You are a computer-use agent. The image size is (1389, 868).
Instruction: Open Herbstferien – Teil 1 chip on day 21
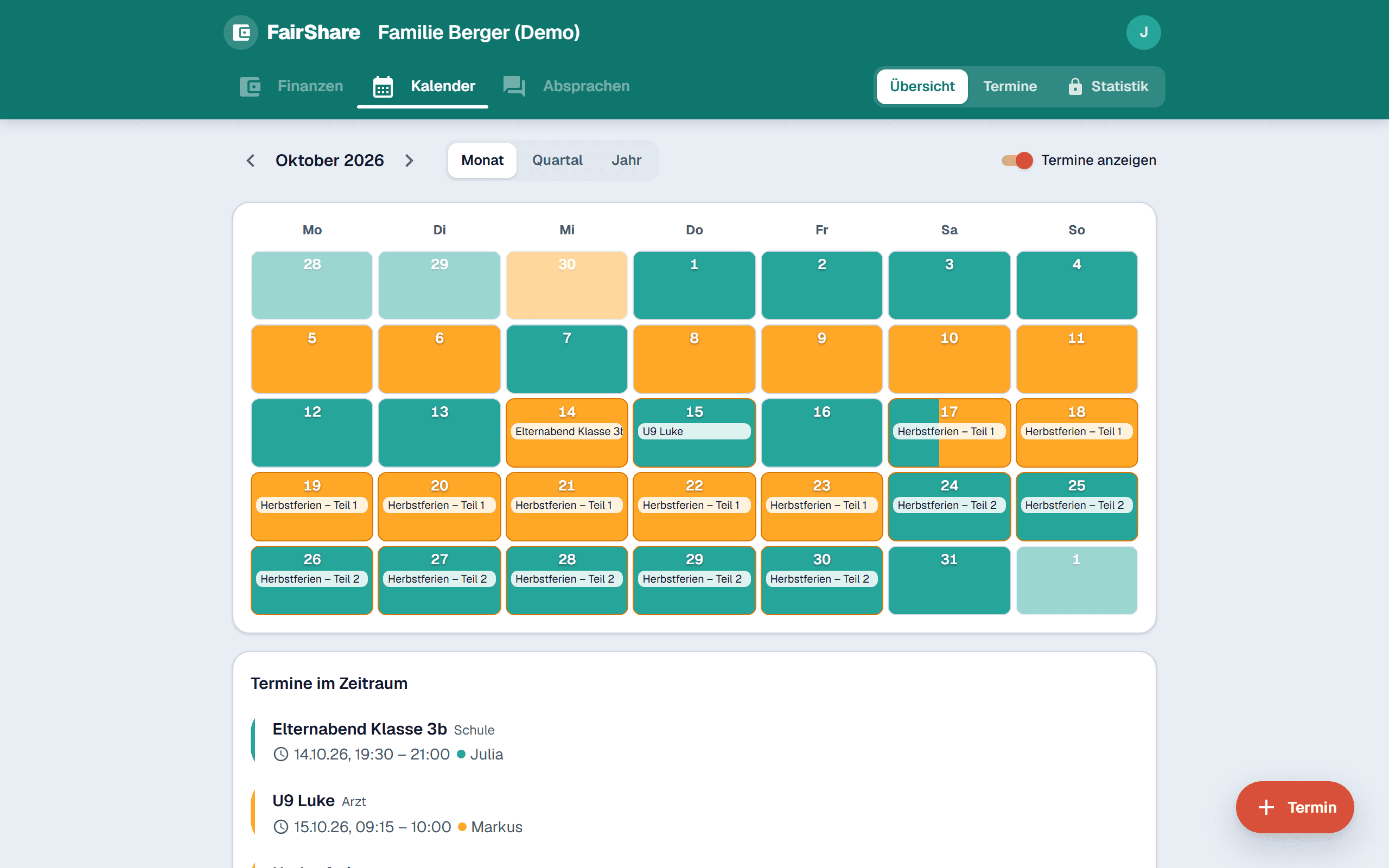[566, 505]
